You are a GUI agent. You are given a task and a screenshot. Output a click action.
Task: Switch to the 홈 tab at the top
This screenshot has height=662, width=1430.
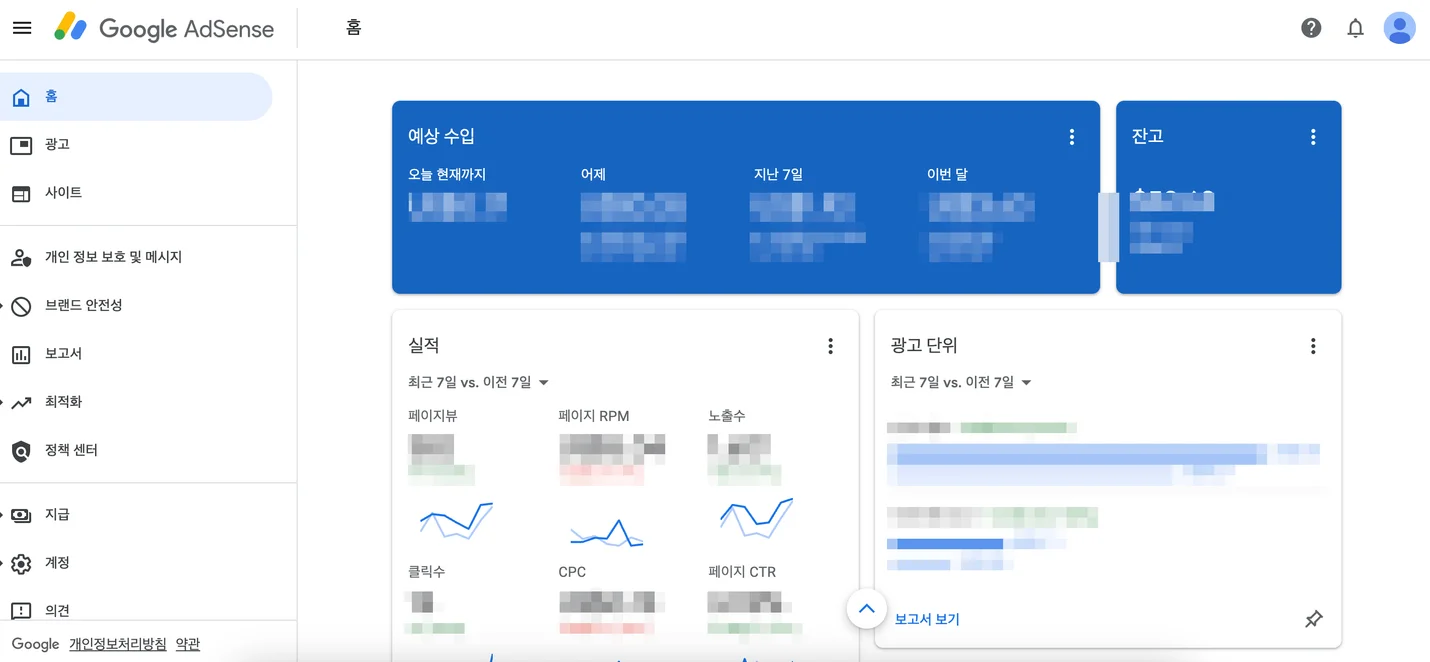click(352, 27)
